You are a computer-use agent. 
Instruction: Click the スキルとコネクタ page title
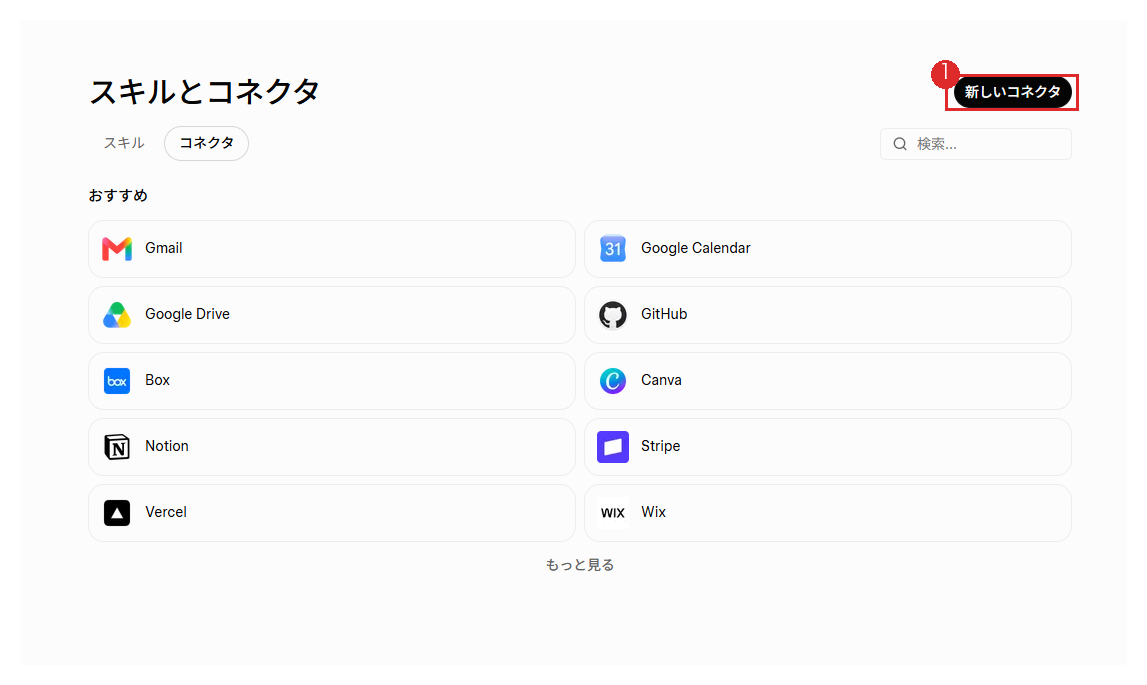click(204, 92)
